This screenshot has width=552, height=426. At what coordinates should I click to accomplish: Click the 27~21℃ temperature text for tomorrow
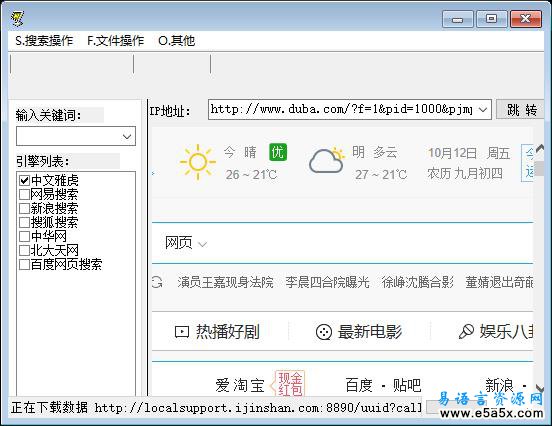[381, 174]
